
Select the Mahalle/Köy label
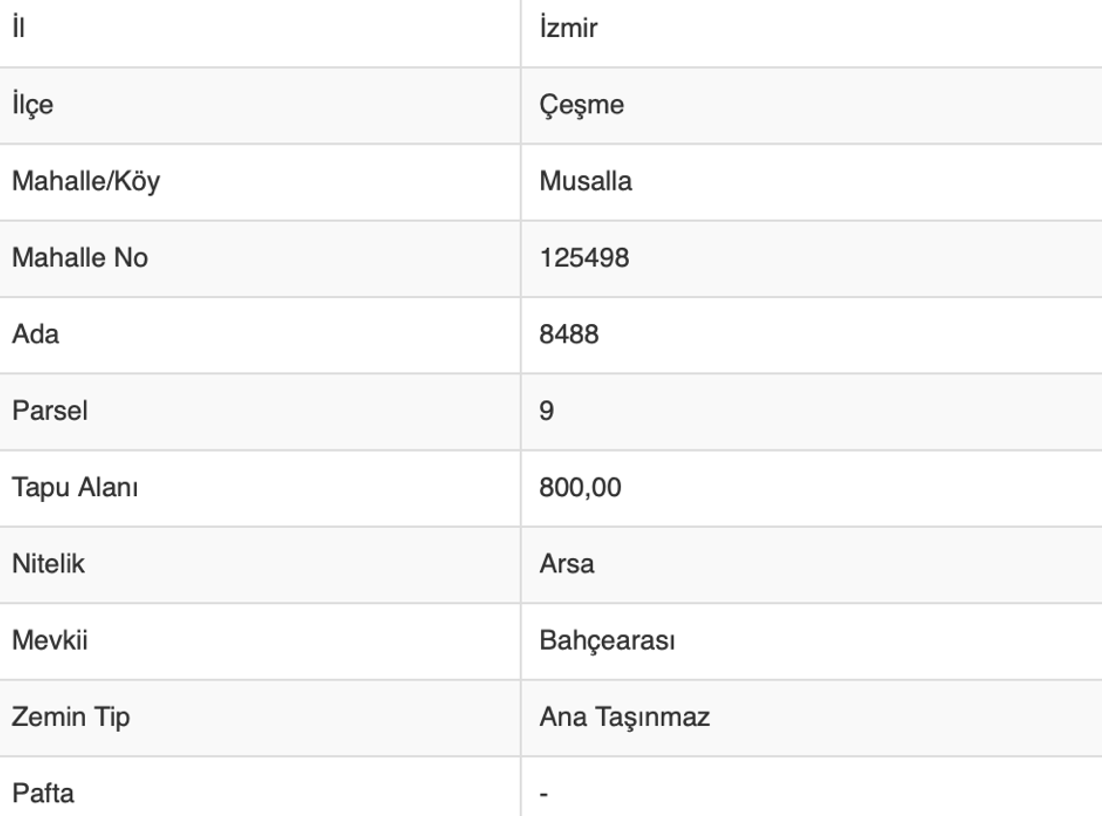pyautogui.click(x=85, y=182)
